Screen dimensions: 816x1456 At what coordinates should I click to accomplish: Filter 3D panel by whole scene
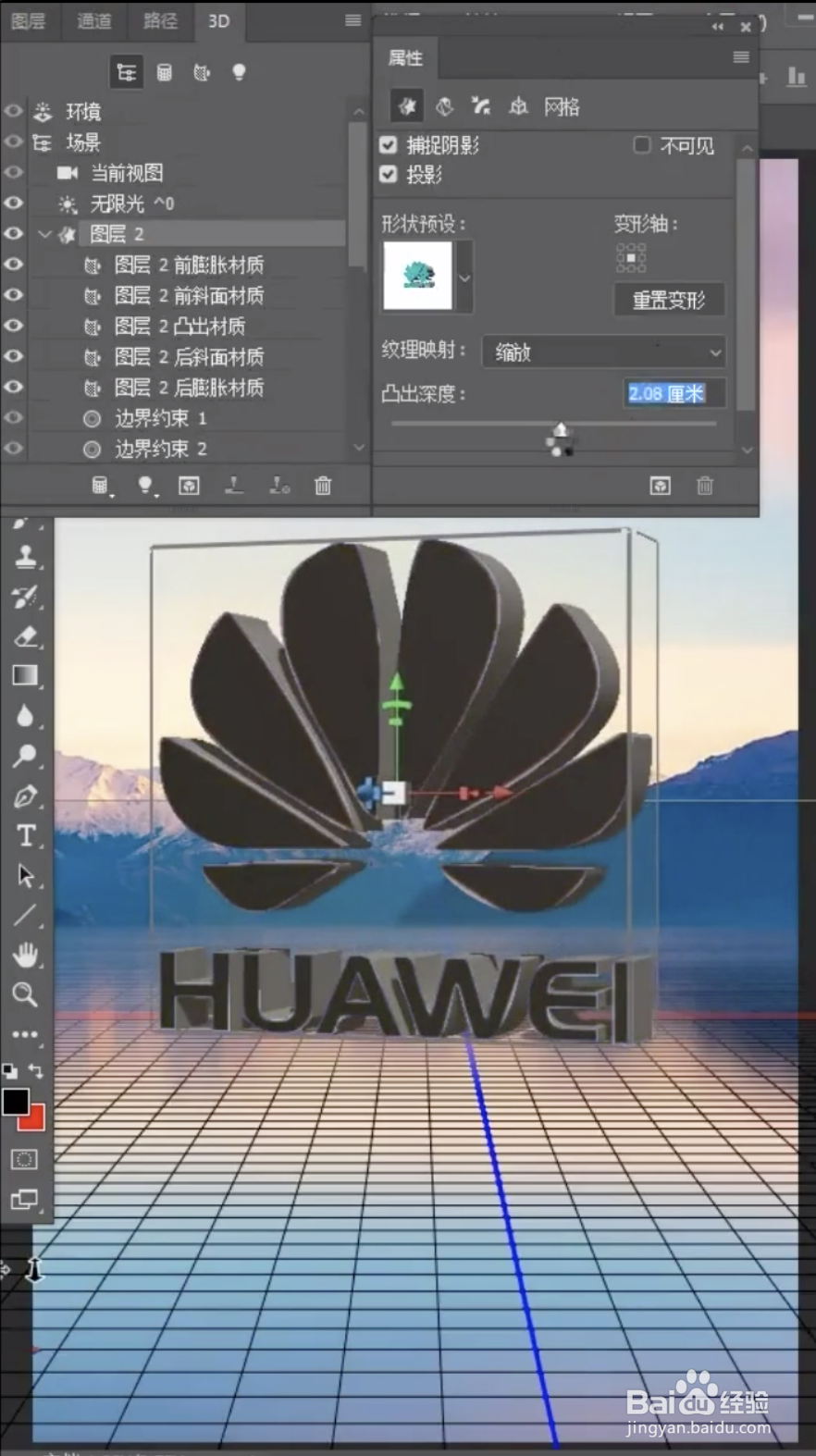click(127, 72)
